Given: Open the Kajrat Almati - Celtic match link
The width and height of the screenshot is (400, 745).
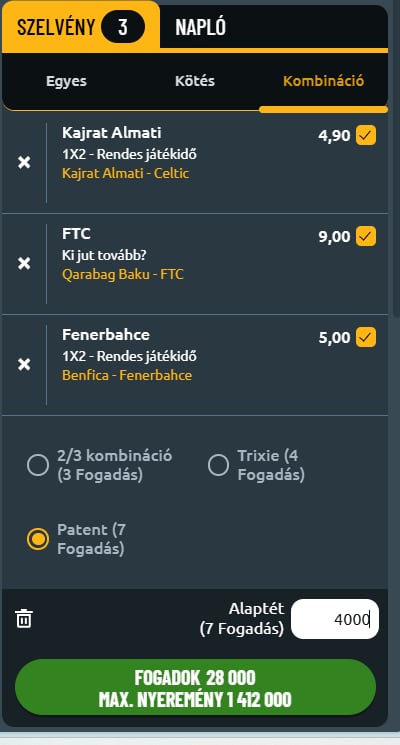Looking at the screenshot, I should [x=125, y=173].
